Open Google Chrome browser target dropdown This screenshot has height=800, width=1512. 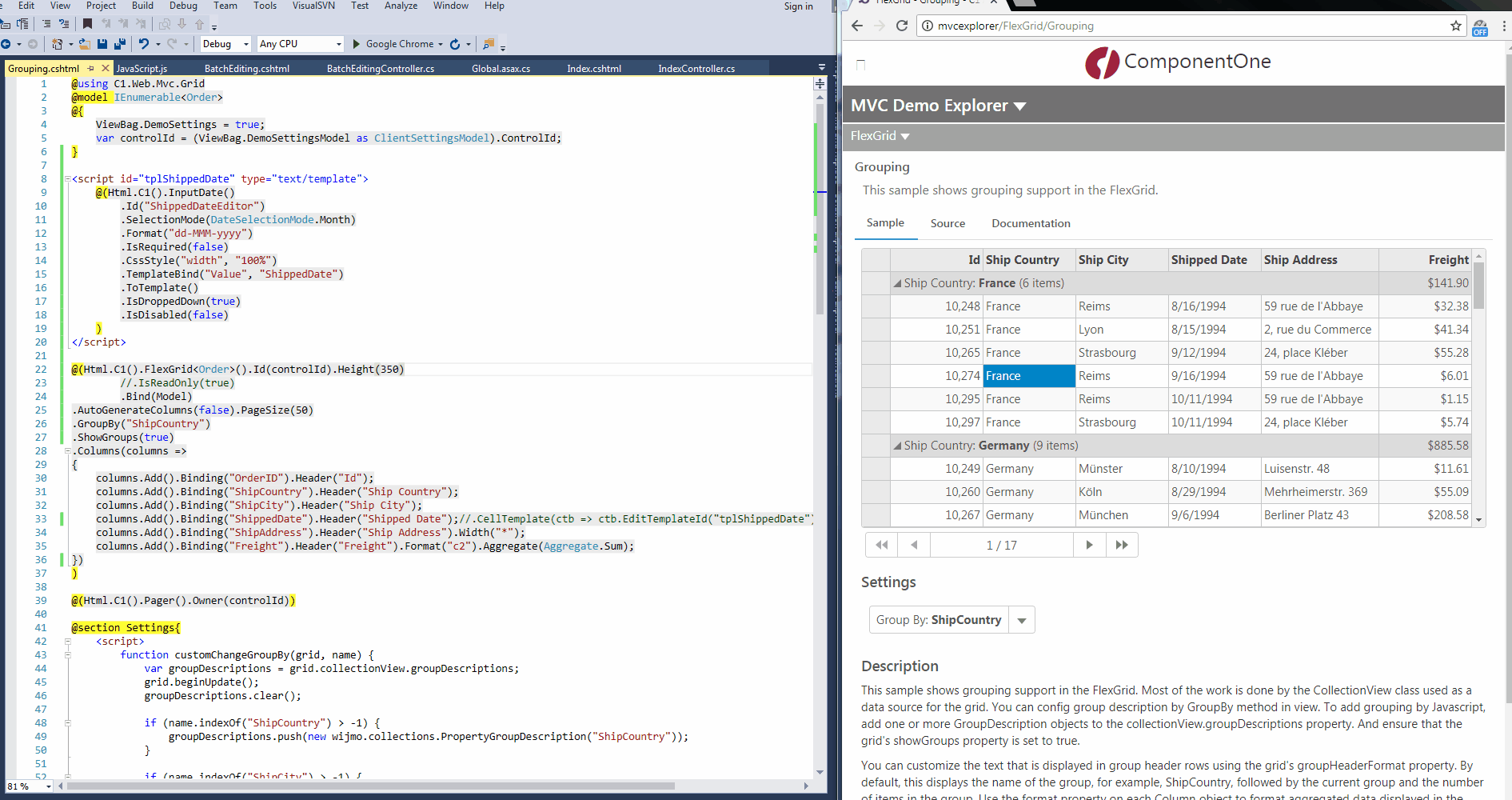pos(439,44)
